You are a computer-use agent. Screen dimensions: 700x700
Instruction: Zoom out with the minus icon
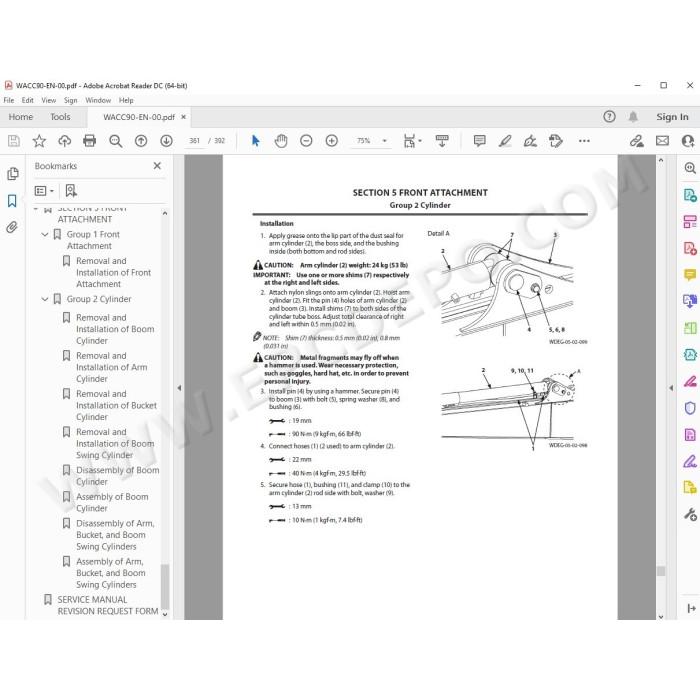(x=306, y=141)
